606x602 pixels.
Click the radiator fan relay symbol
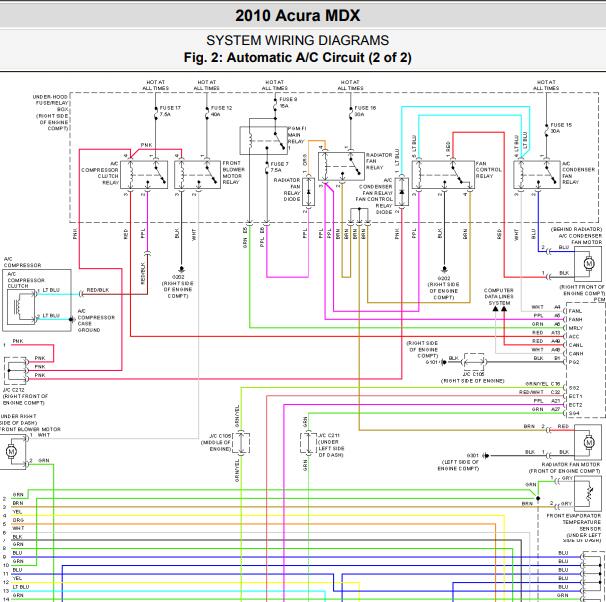point(341,166)
